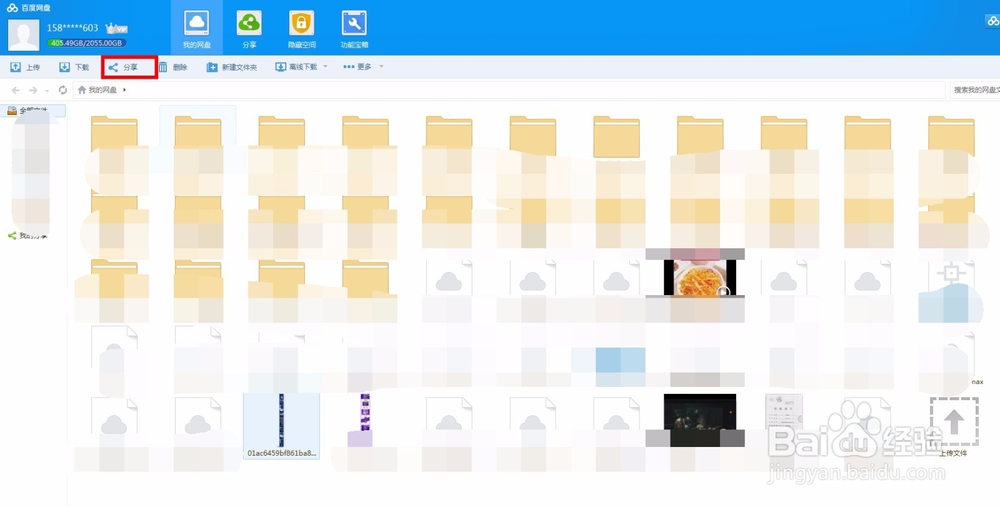Start an offline download with 离线下载
Viewport: 1000px width, 507px height.
[296, 66]
